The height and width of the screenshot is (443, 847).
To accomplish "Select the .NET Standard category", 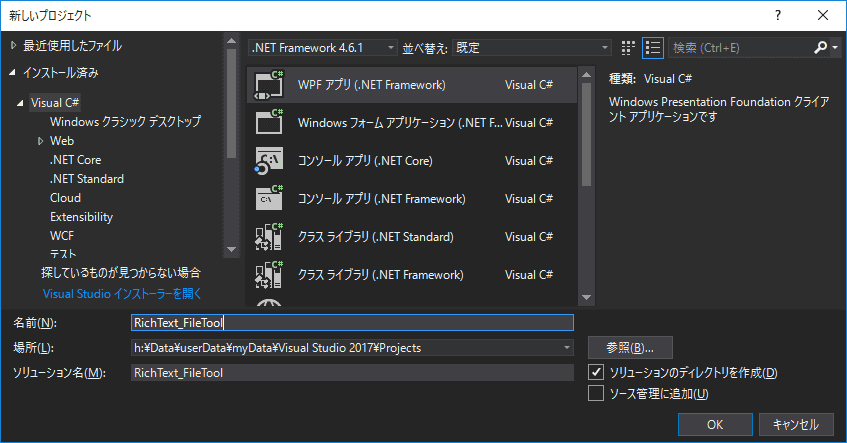I will pos(87,179).
